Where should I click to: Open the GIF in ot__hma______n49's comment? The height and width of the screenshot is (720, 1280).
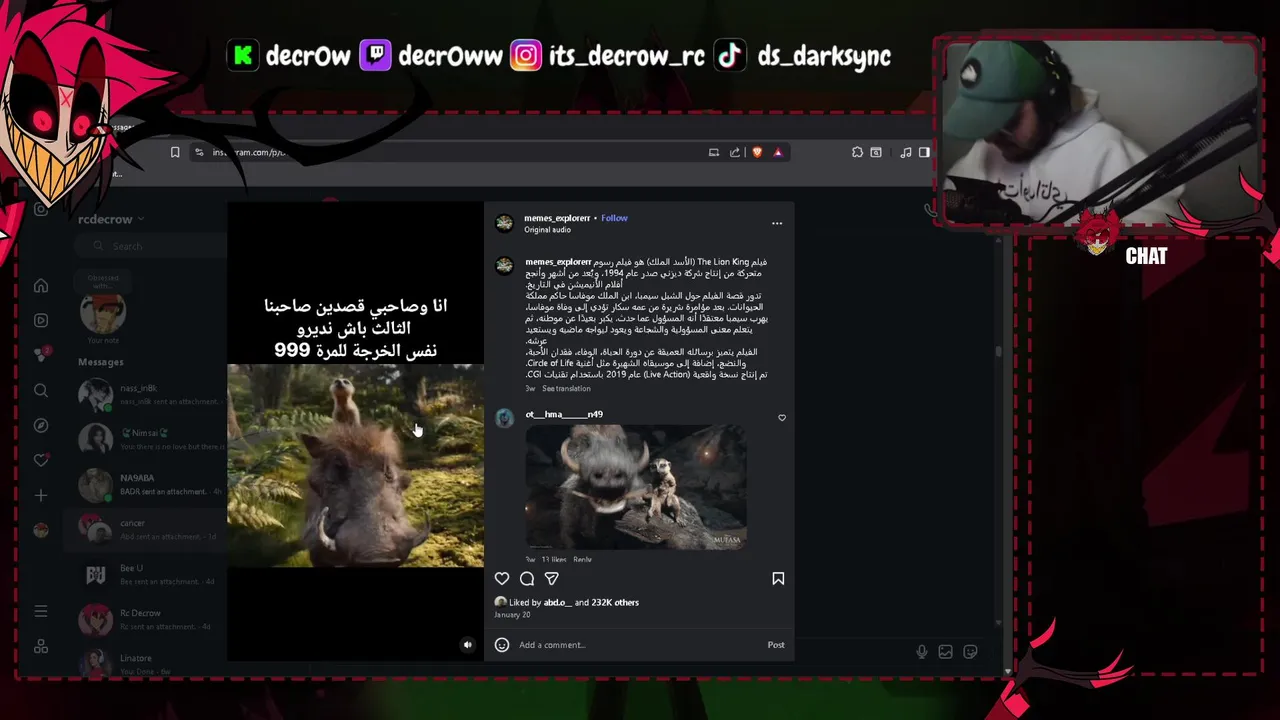point(636,487)
